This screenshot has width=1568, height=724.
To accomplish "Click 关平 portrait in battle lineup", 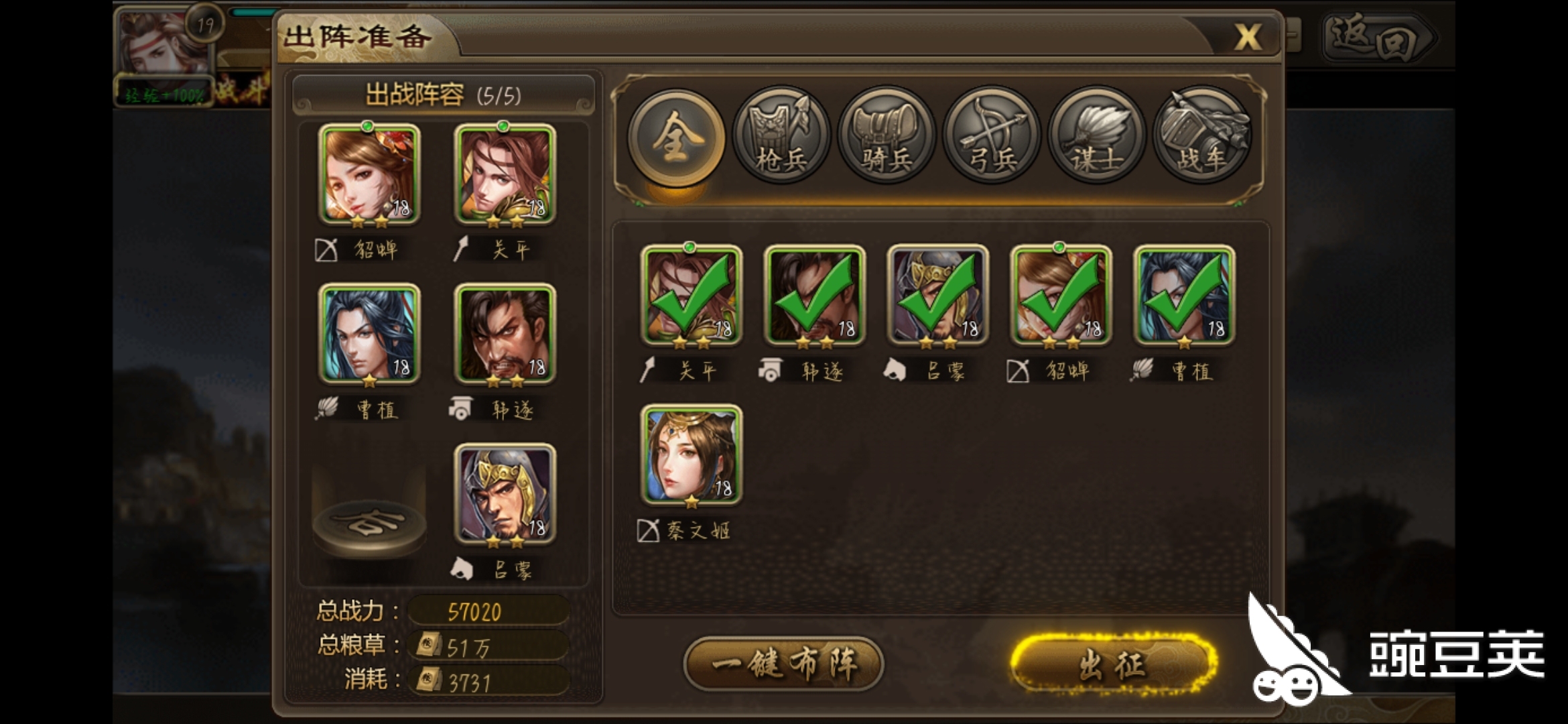I will tap(505, 174).
